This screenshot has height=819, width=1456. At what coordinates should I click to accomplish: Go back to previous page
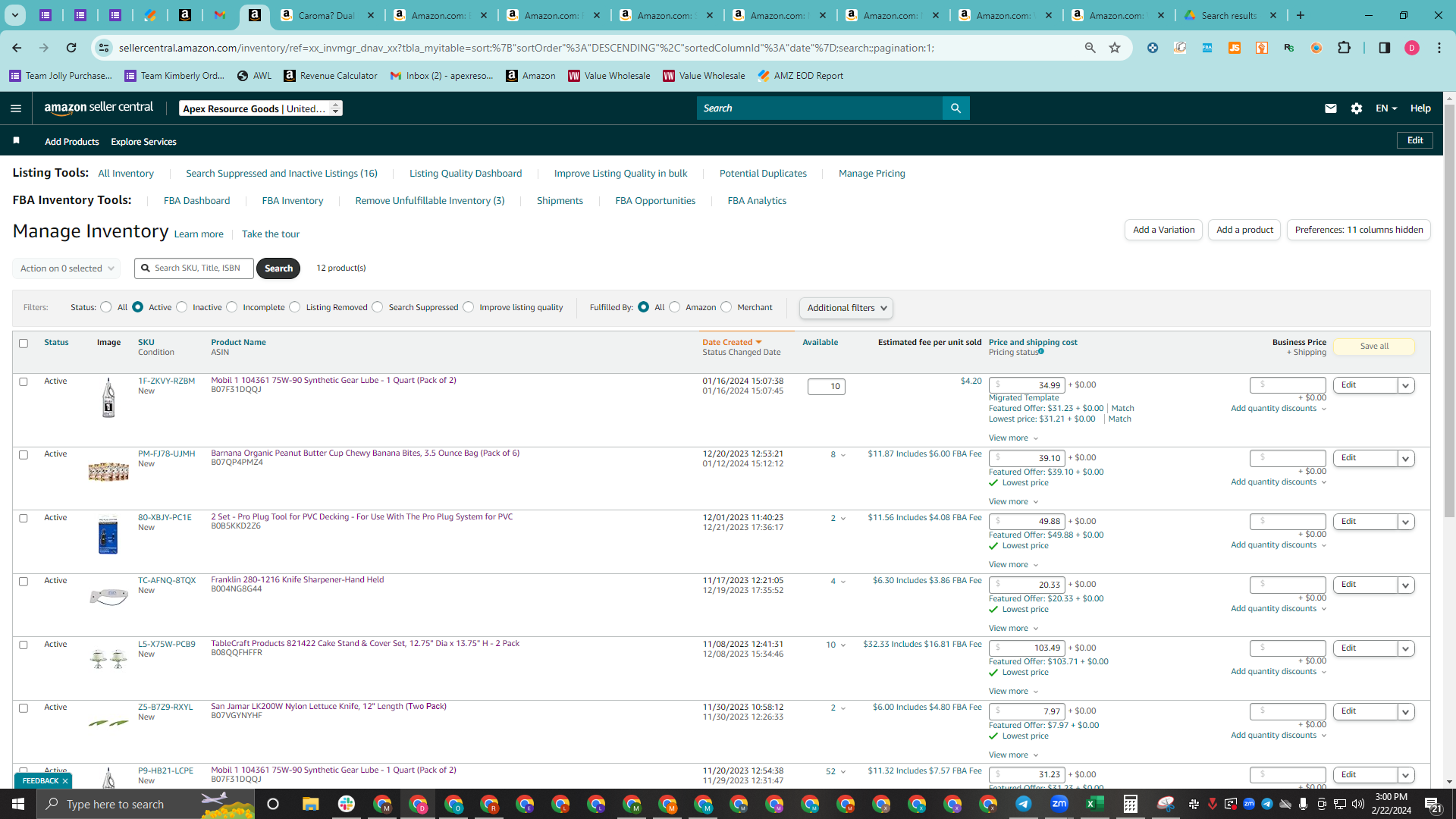click(17, 48)
